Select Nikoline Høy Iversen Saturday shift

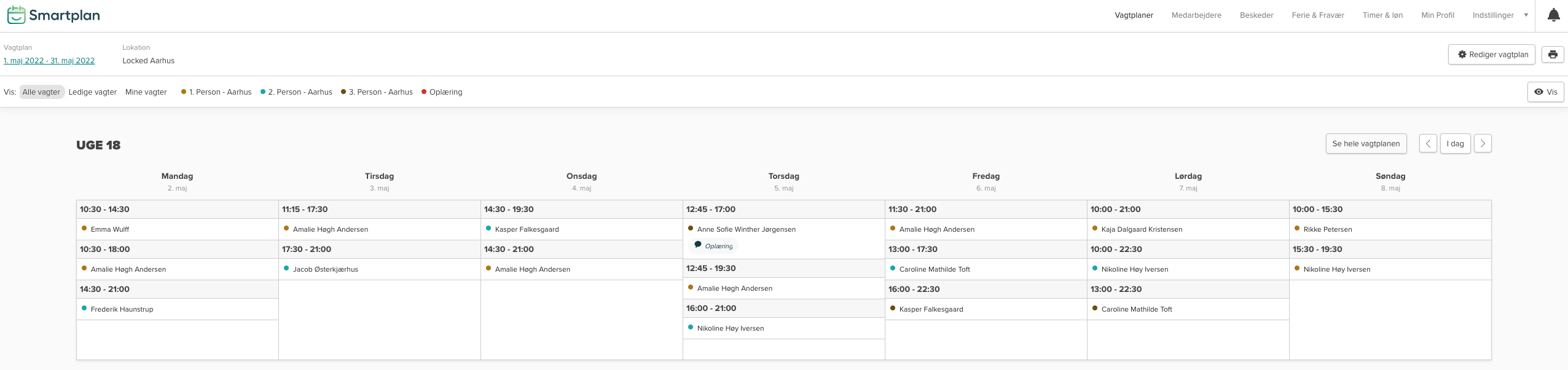click(1188, 269)
